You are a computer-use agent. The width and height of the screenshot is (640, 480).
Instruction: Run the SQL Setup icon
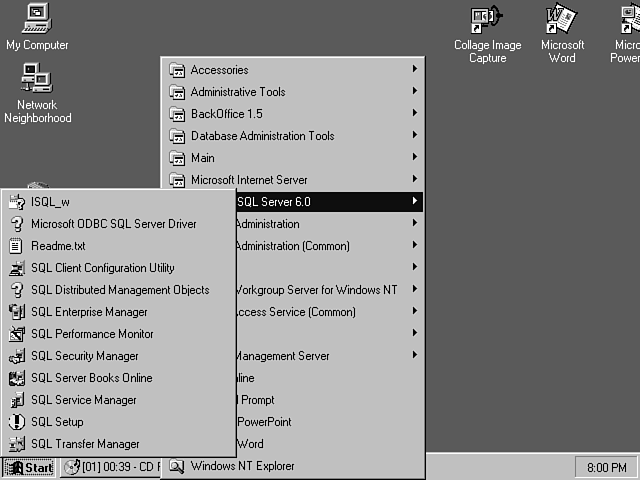coord(16,422)
